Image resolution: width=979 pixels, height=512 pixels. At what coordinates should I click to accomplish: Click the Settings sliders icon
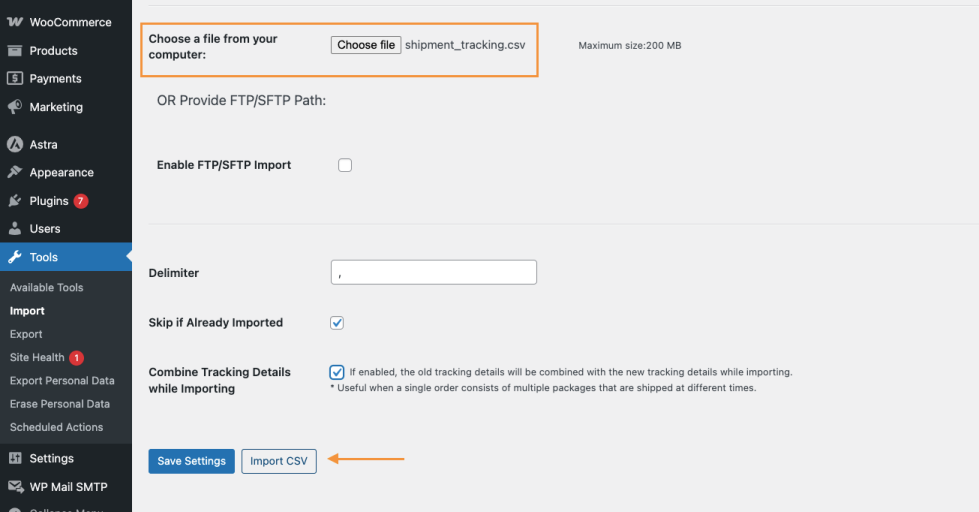click(15, 459)
